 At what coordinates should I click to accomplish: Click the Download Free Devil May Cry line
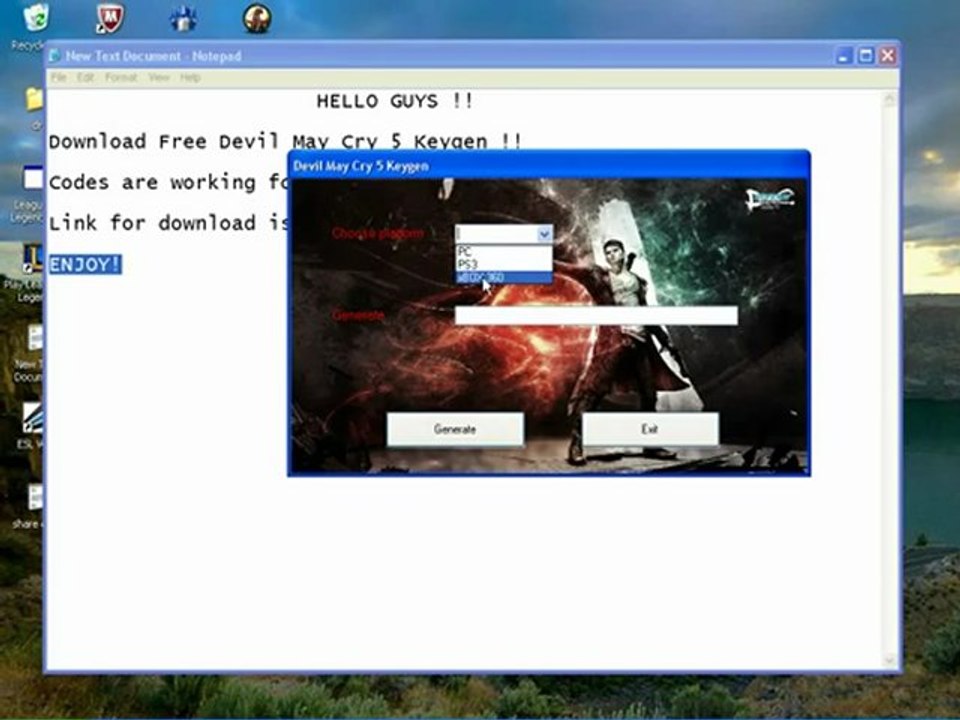285,141
